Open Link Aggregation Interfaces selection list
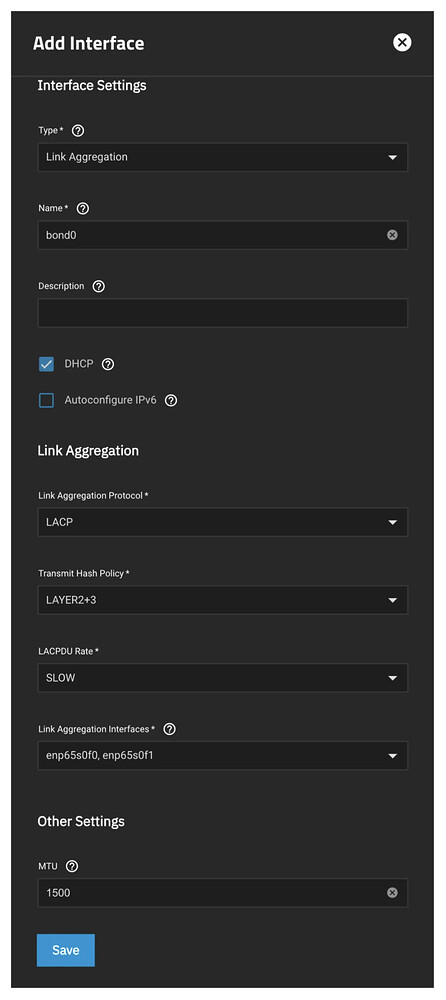The width and height of the screenshot is (446, 1000). pyautogui.click(x=223, y=756)
